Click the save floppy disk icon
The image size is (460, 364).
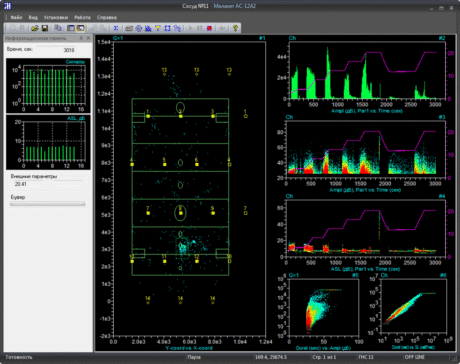click(x=45, y=28)
